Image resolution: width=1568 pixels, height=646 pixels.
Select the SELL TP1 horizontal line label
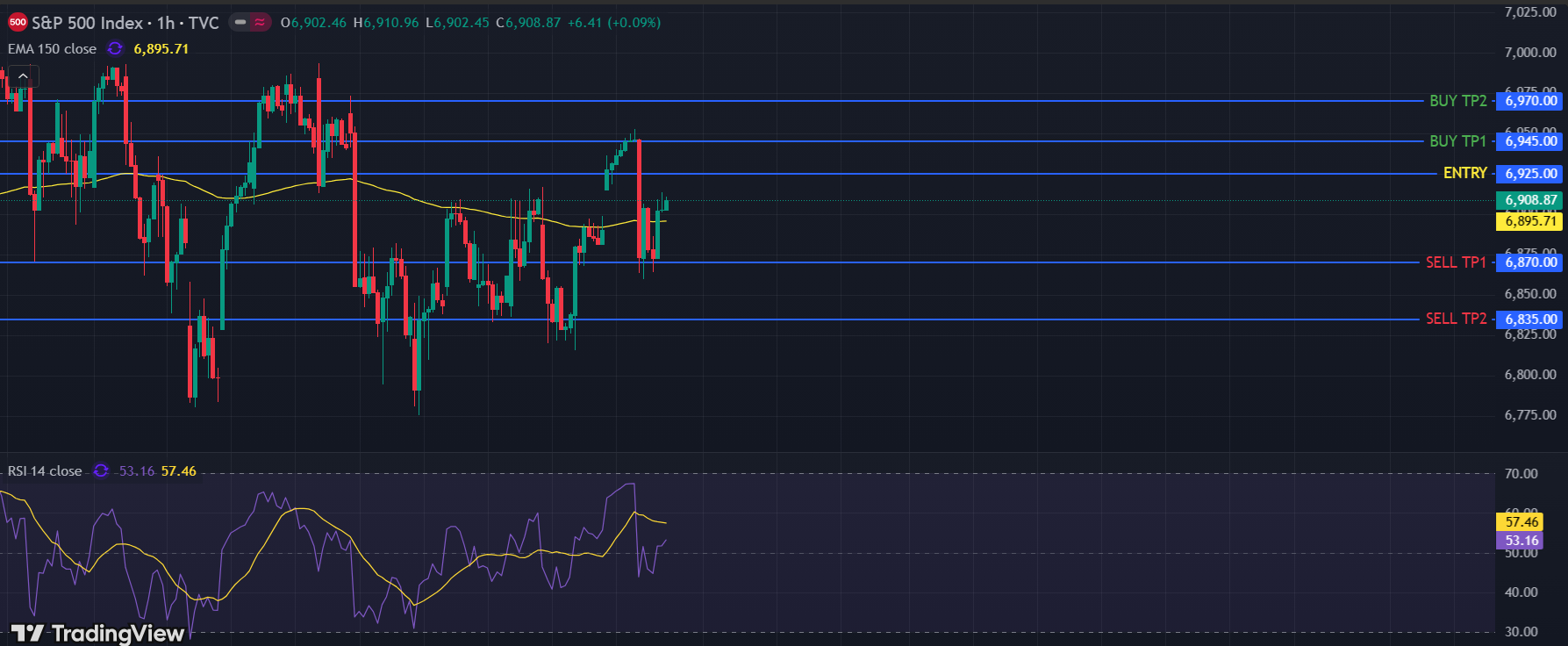coord(1456,262)
